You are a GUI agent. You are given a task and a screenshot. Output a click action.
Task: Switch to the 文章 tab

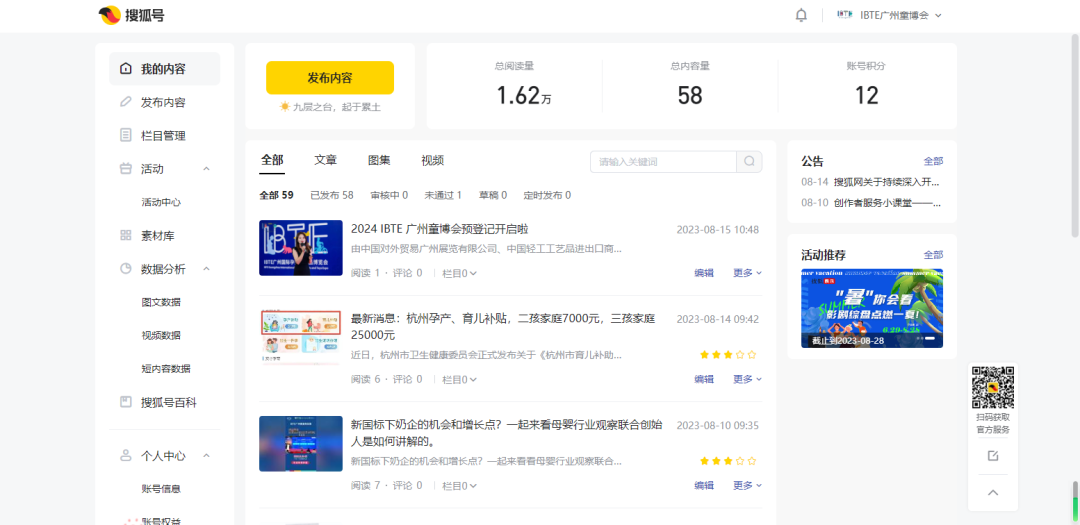(326, 161)
